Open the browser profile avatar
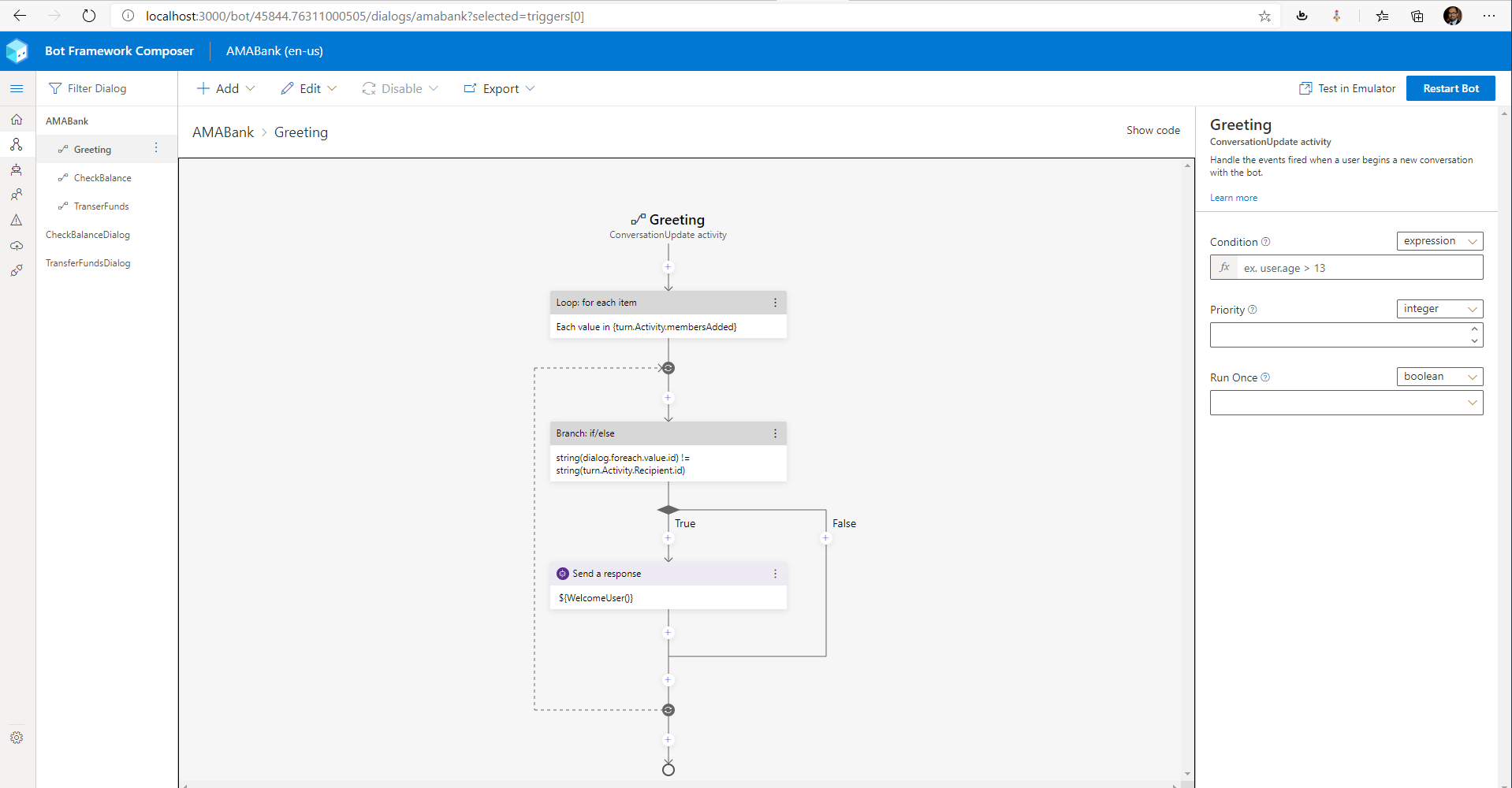The width and height of the screenshot is (1512, 788). (x=1452, y=16)
